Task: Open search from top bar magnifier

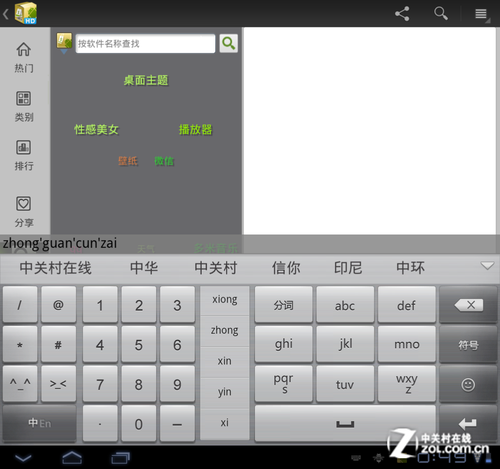Action: tap(441, 14)
